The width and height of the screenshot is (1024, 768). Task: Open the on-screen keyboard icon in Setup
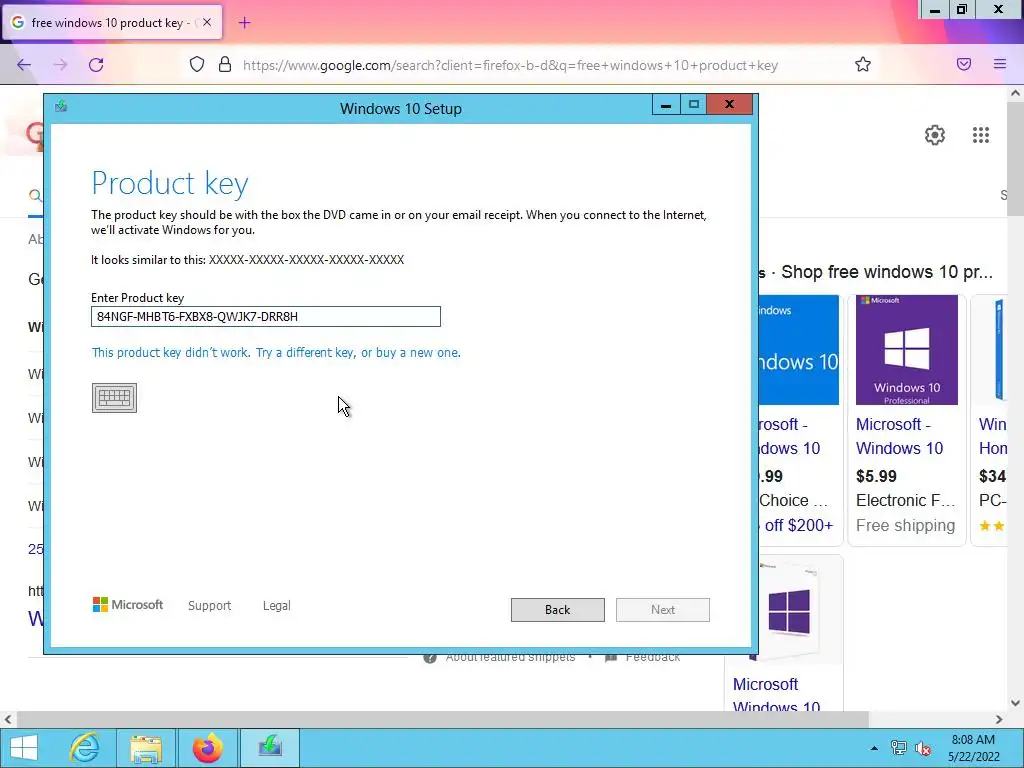click(114, 398)
